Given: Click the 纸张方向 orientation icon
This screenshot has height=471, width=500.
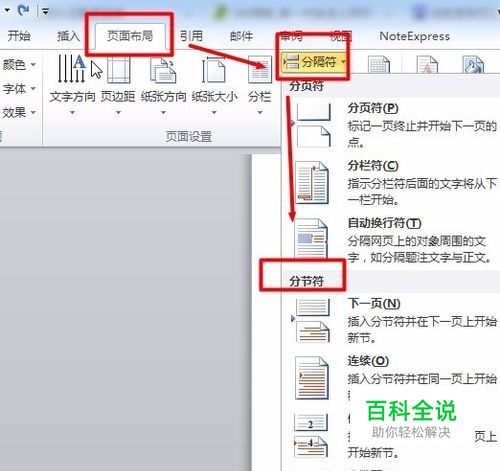Looking at the screenshot, I should [163, 70].
